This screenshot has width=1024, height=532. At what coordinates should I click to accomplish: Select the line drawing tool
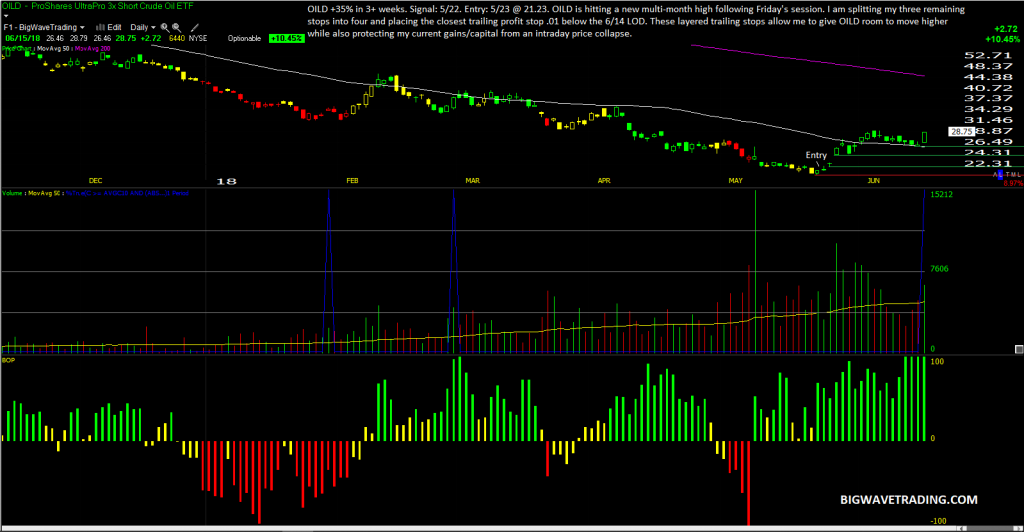point(194,27)
